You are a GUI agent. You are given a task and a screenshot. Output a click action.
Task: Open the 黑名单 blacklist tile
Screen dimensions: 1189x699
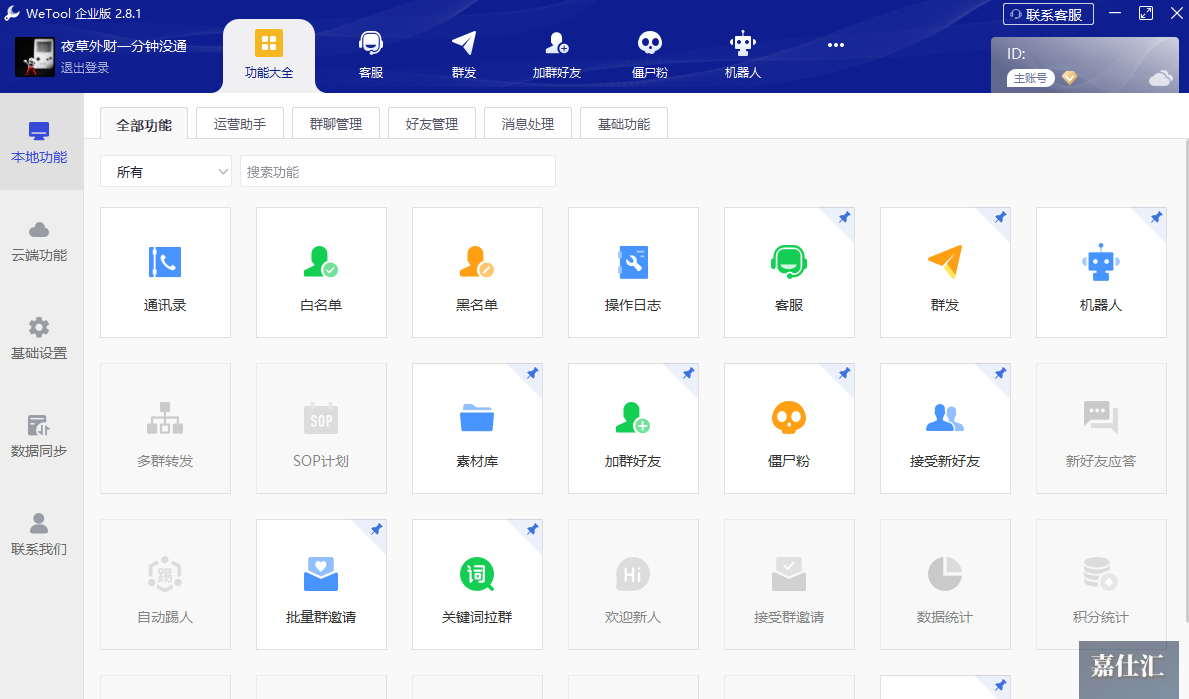pos(477,272)
